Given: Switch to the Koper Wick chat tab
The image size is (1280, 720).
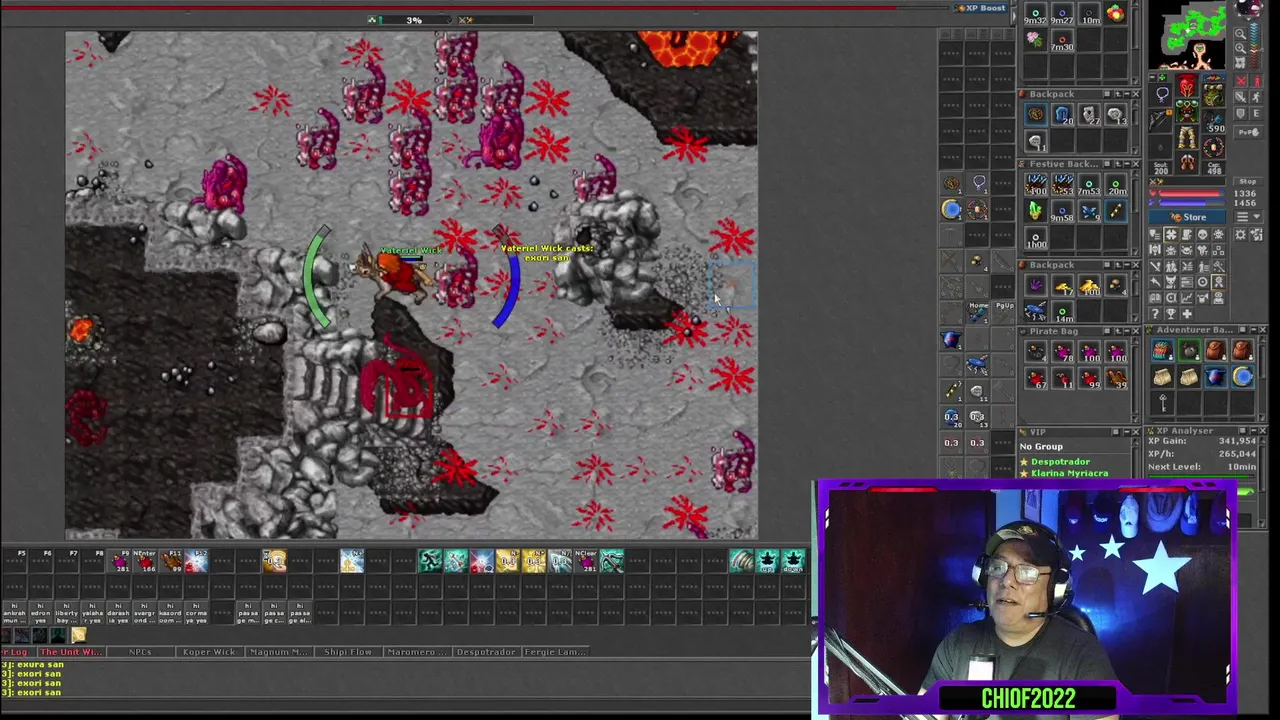Looking at the screenshot, I should [209, 652].
